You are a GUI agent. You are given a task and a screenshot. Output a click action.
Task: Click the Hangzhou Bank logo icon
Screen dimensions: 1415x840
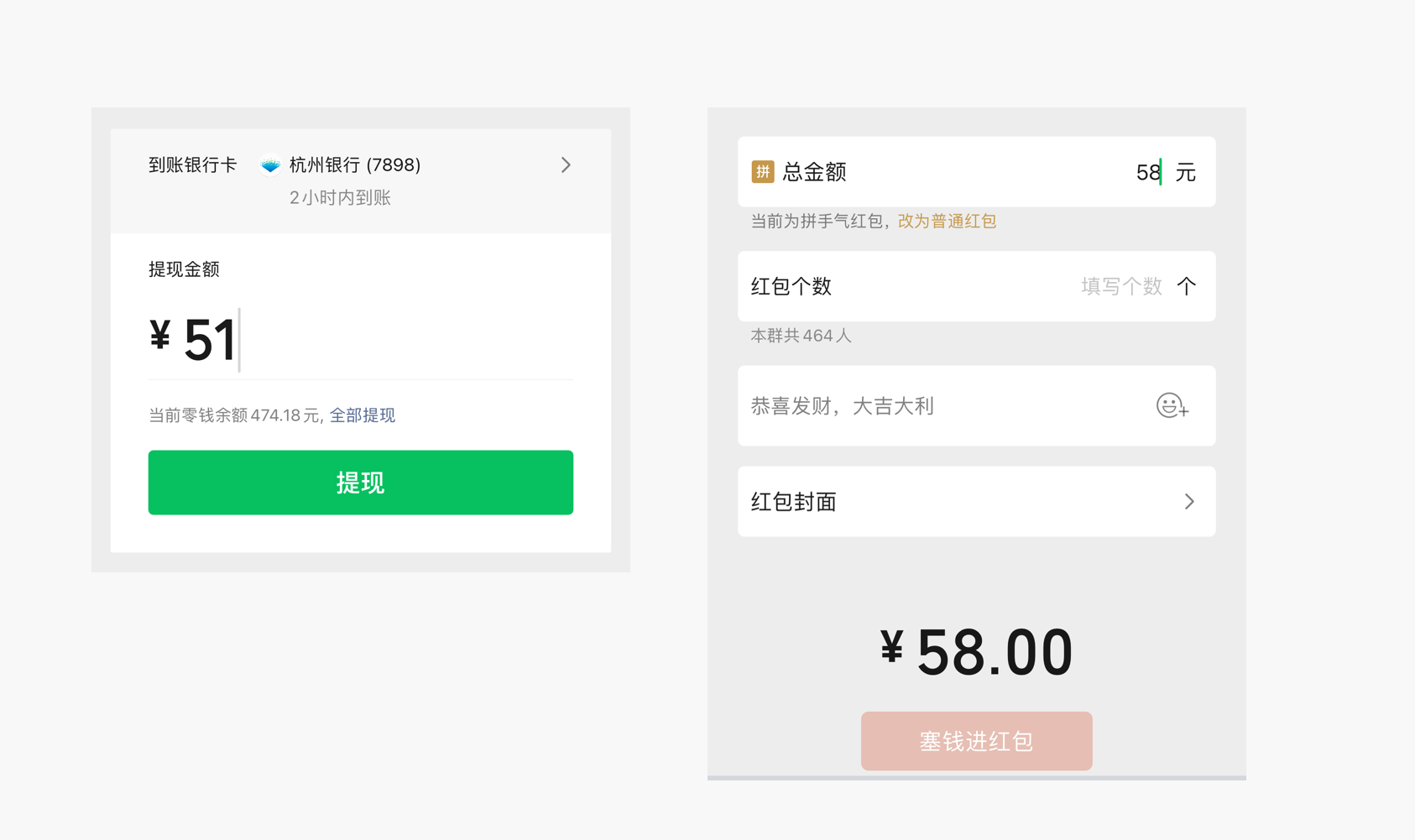pos(270,166)
